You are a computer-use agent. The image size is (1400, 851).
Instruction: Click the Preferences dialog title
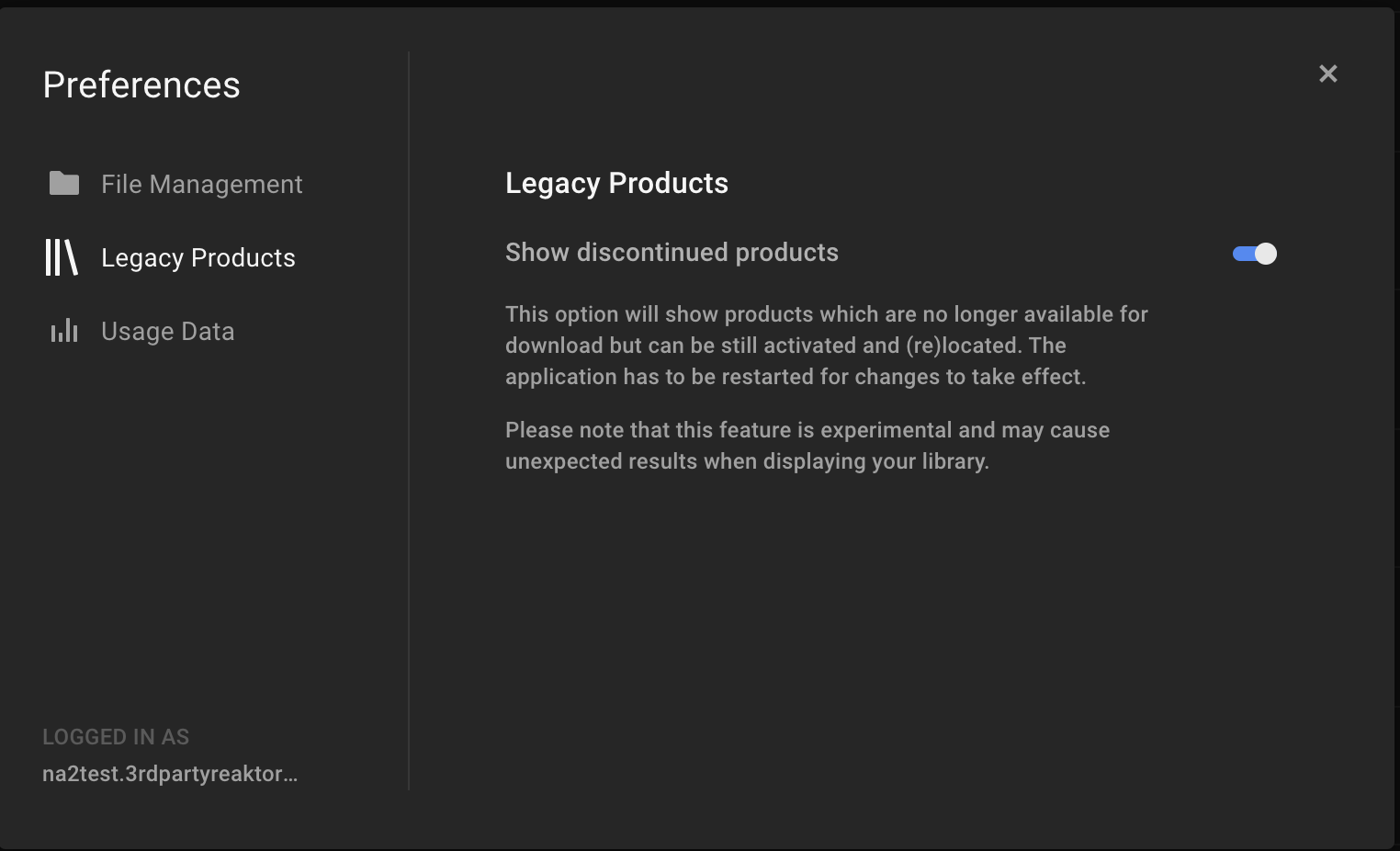click(x=141, y=85)
